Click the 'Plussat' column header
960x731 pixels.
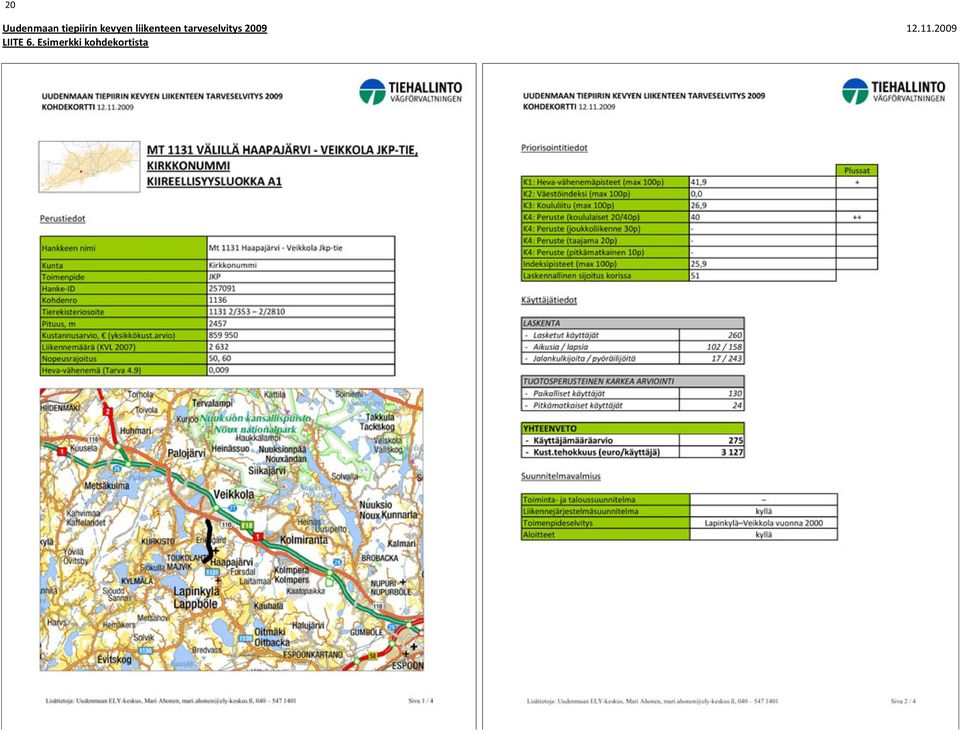(857, 170)
